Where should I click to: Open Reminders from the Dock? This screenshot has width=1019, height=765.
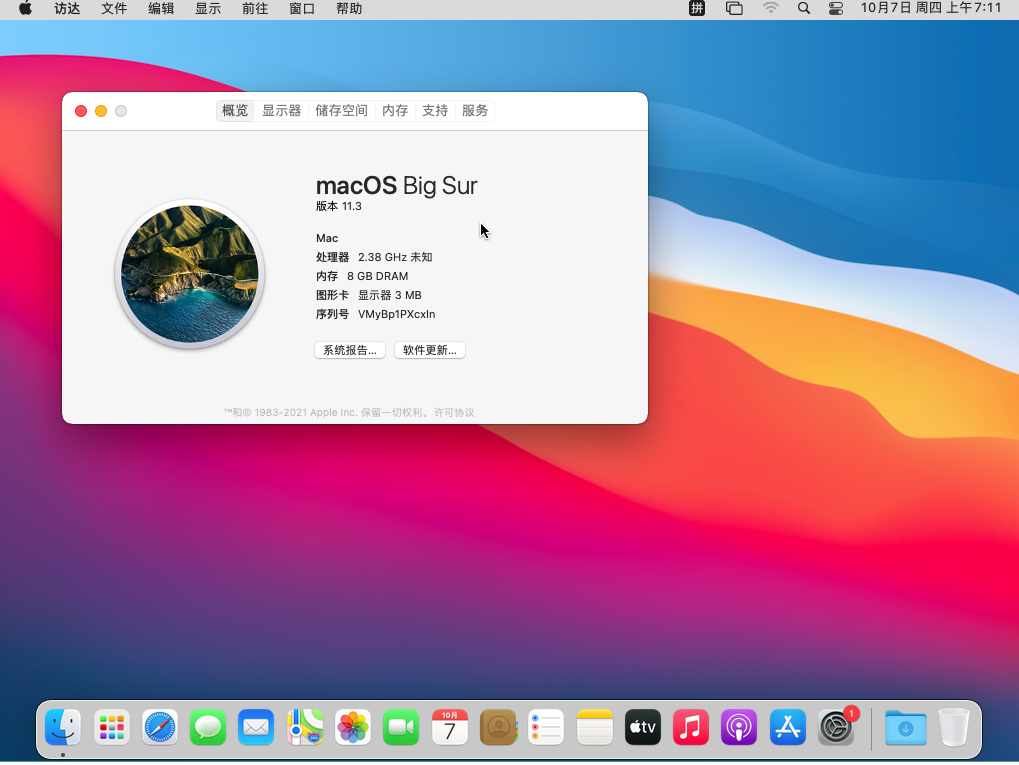pyautogui.click(x=546, y=727)
